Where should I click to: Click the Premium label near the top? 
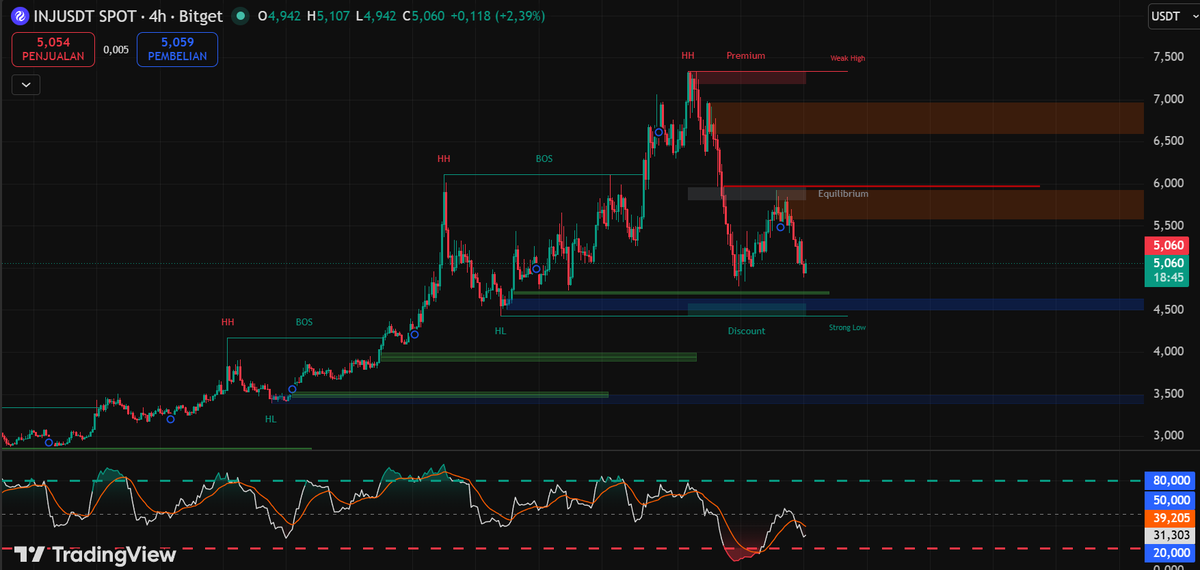tap(746, 56)
